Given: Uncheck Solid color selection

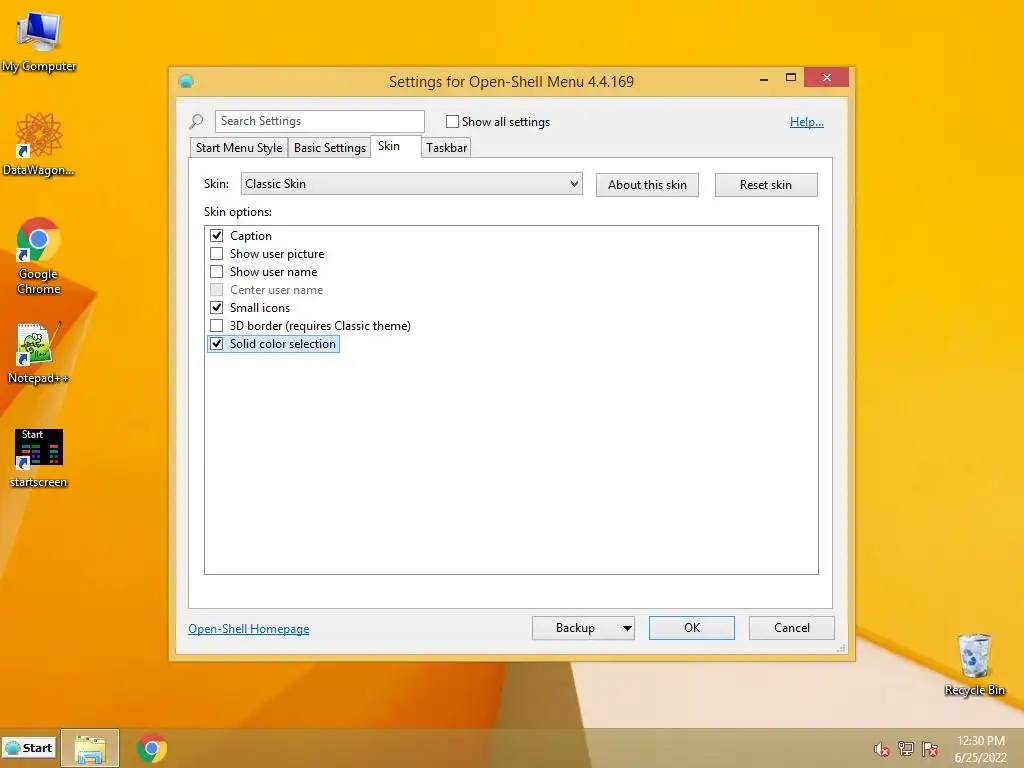Looking at the screenshot, I should click(x=216, y=344).
